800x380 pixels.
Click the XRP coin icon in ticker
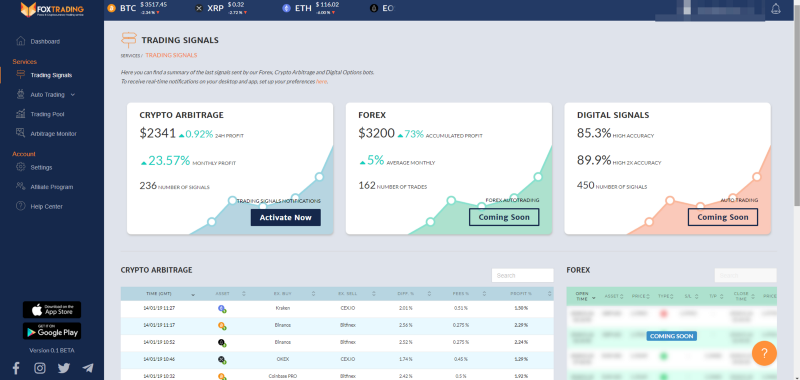click(x=199, y=8)
